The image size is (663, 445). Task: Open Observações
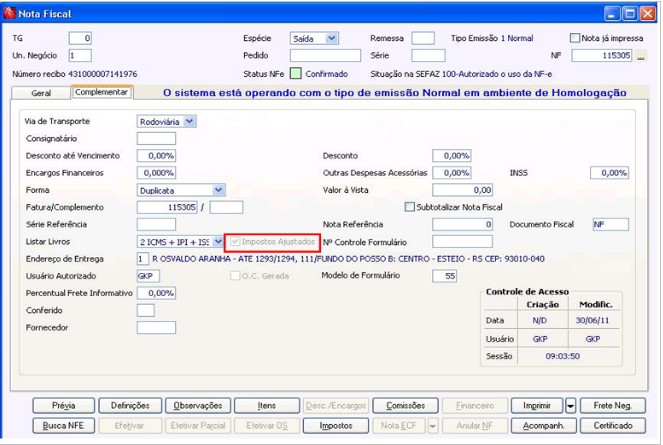(x=197, y=406)
